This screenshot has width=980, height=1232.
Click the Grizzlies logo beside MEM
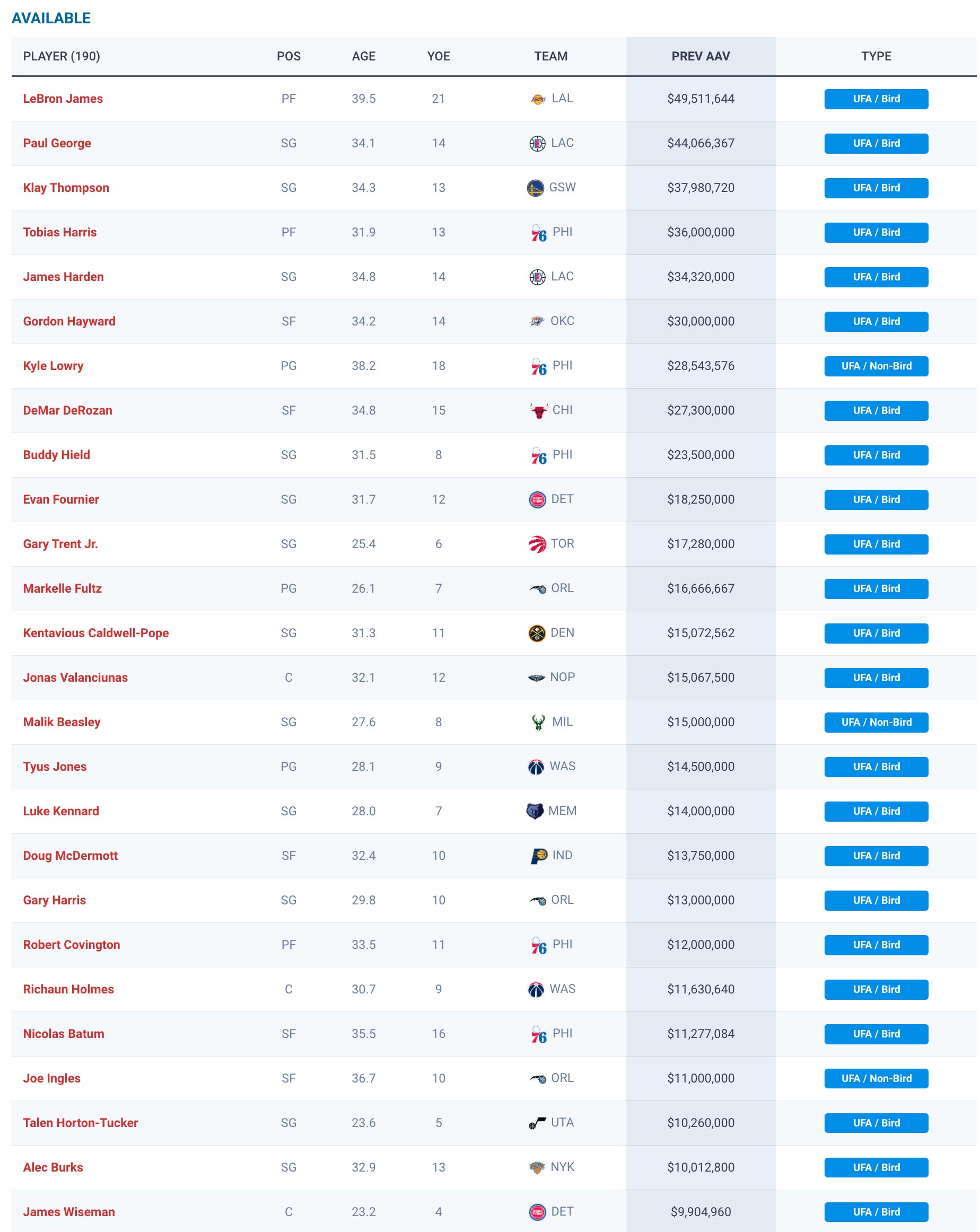tap(535, 812)
